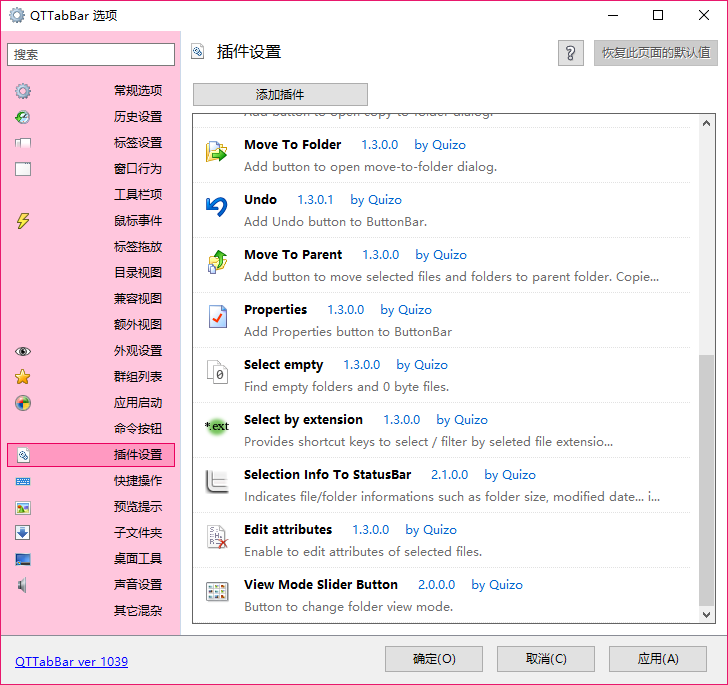Click 'Move To Parent' plugin name
The width and height of the screenshot is (728, 685).
(293, 254)
